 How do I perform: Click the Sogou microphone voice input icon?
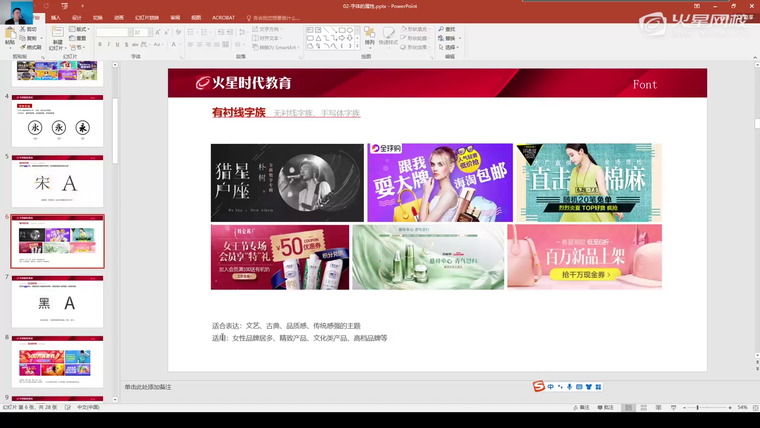point(569,387)
